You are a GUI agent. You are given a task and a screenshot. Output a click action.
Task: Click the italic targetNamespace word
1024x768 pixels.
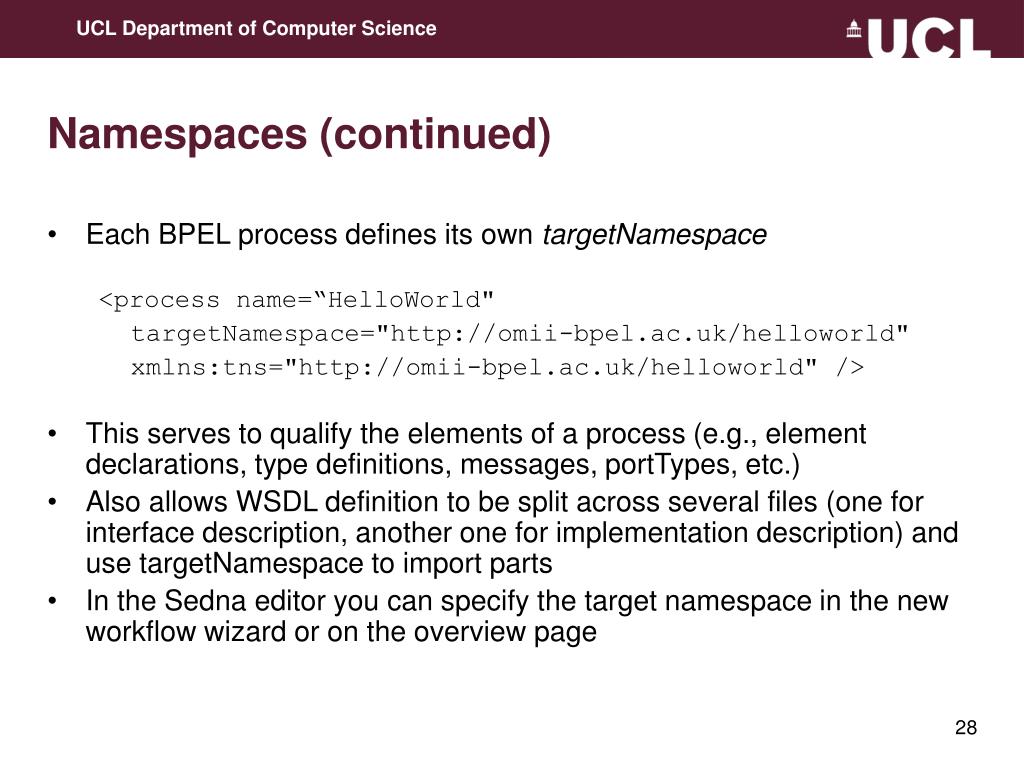pos(654,234)
